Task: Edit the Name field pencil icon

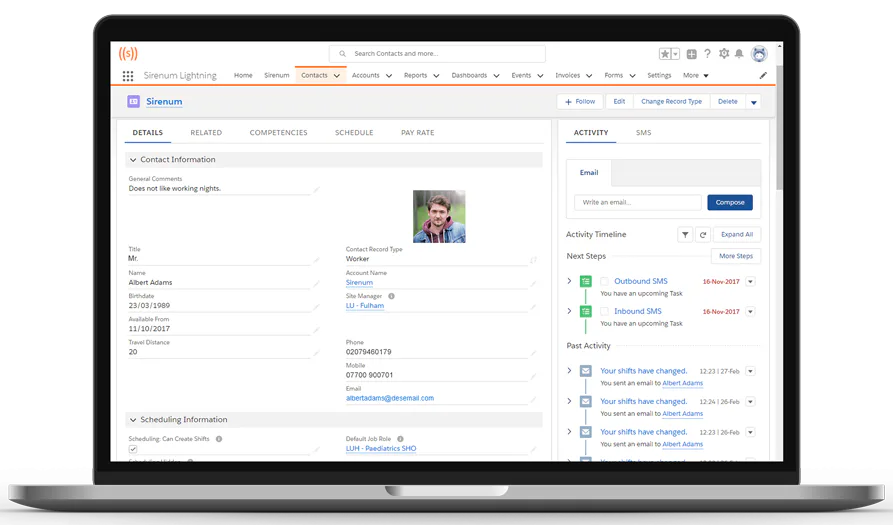Action: (x=316, y=283)
